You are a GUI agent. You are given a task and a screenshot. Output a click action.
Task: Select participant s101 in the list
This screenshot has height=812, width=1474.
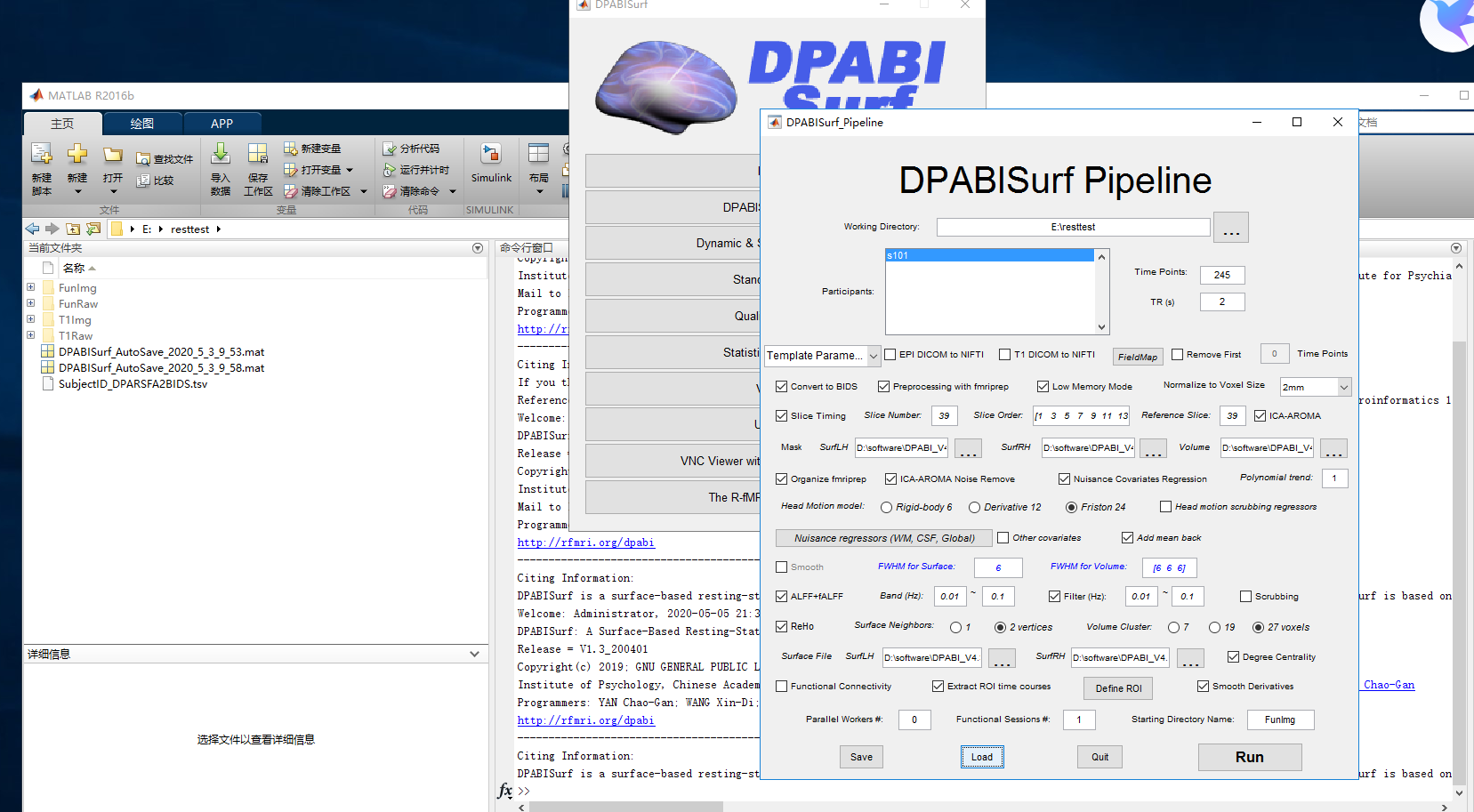[989, 255]
